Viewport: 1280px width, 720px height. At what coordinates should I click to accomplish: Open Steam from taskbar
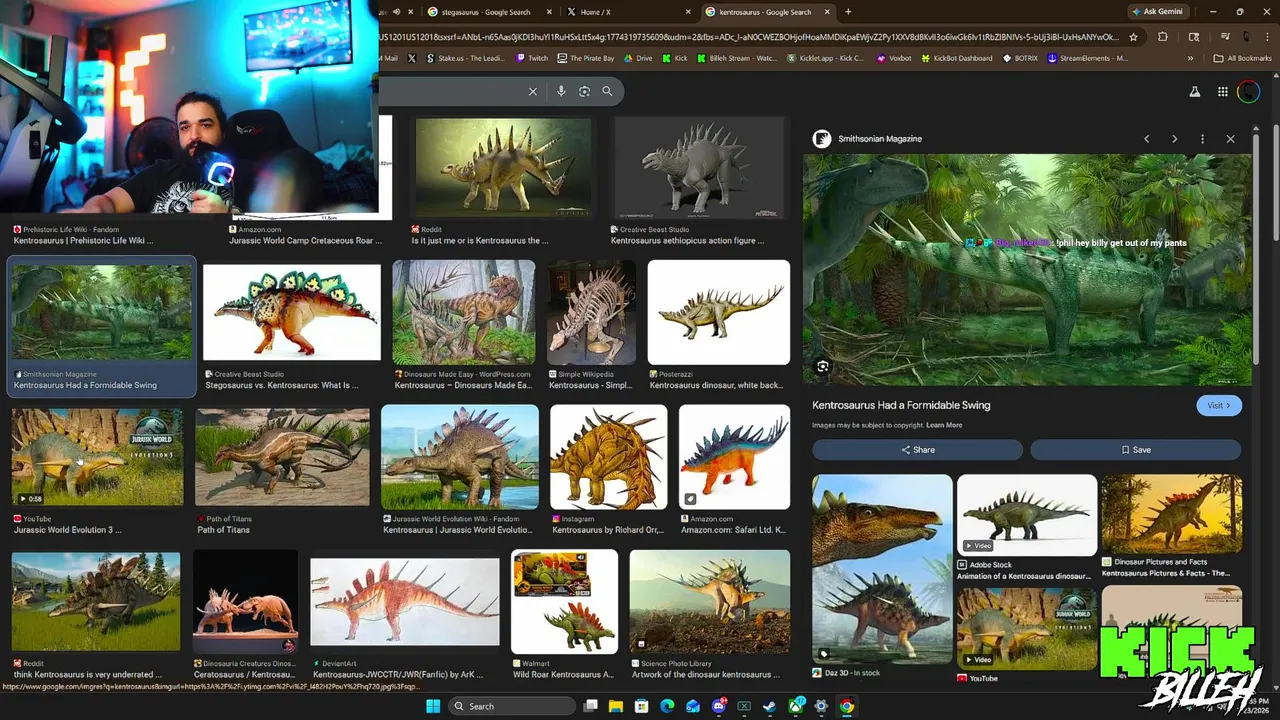769,706
